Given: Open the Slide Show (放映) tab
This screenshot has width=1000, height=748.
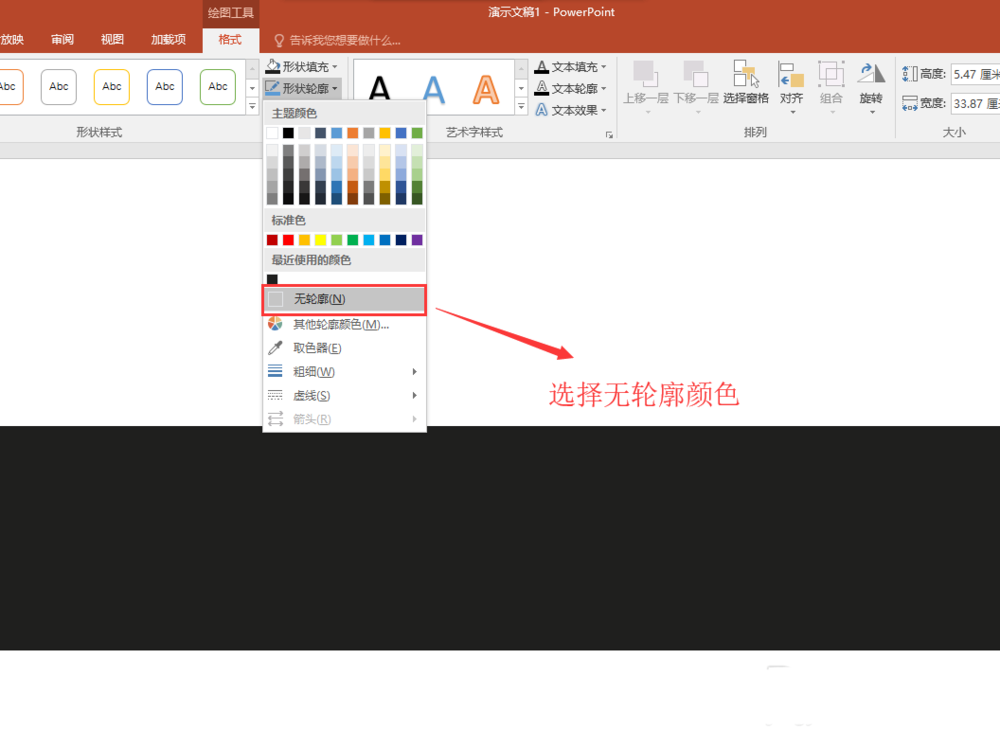Looking at the screenshot, I should click(12, 40).
